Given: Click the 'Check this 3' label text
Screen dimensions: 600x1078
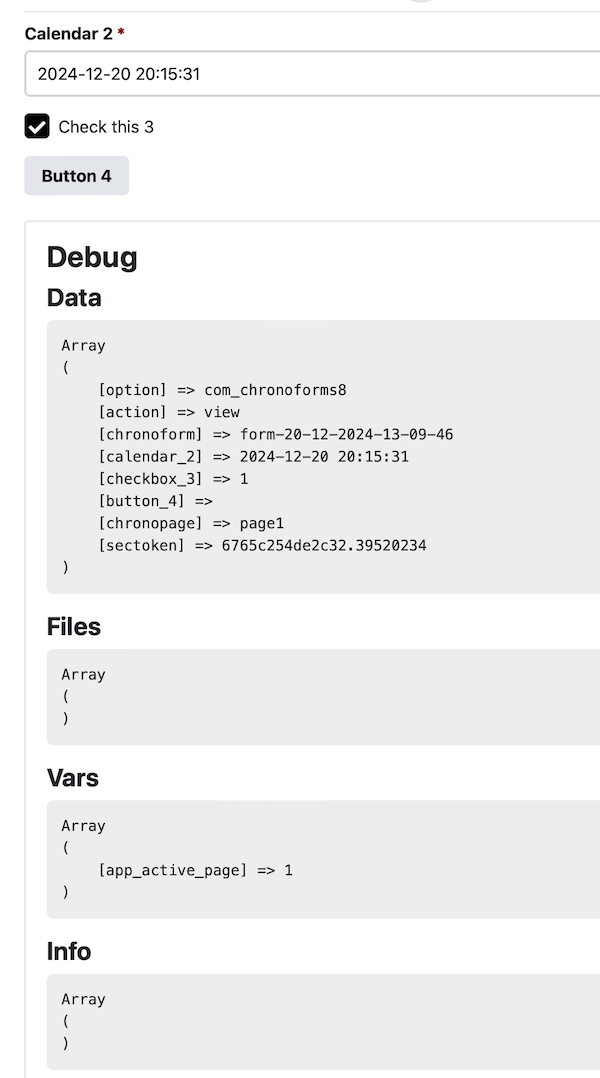Looking at the screenshot, I should click(x=106, y=126).
